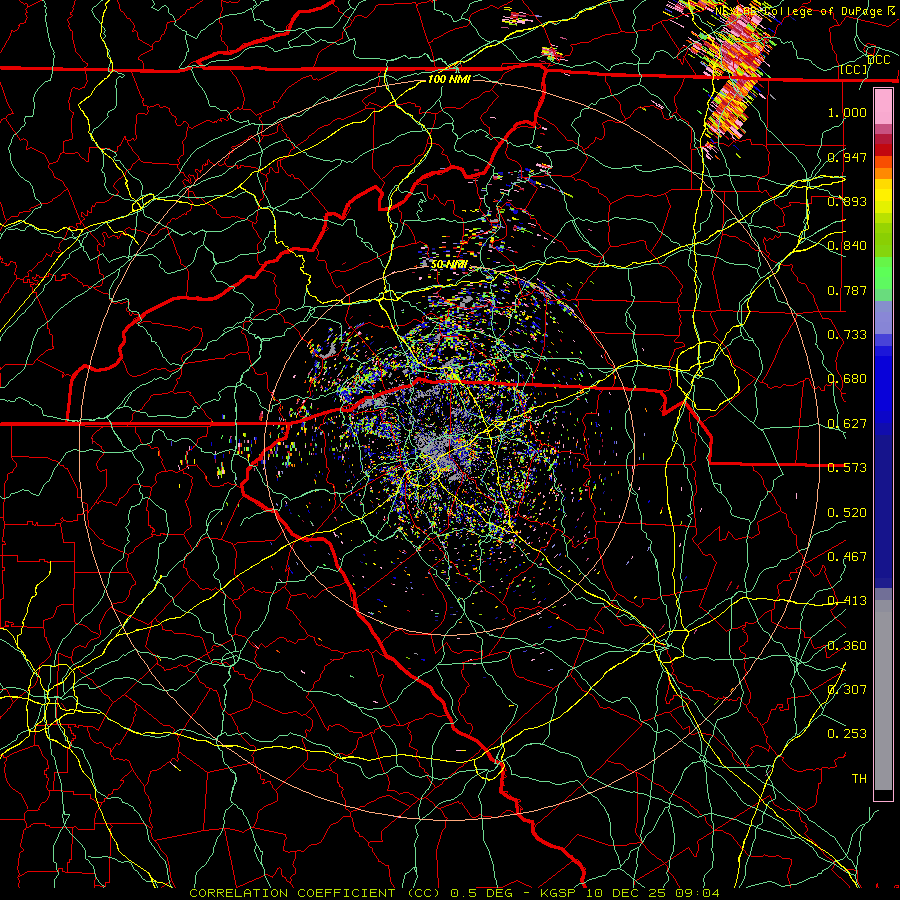Click the TH threshold label
This screenshot has height=900, width=900.
coord(859,779)
